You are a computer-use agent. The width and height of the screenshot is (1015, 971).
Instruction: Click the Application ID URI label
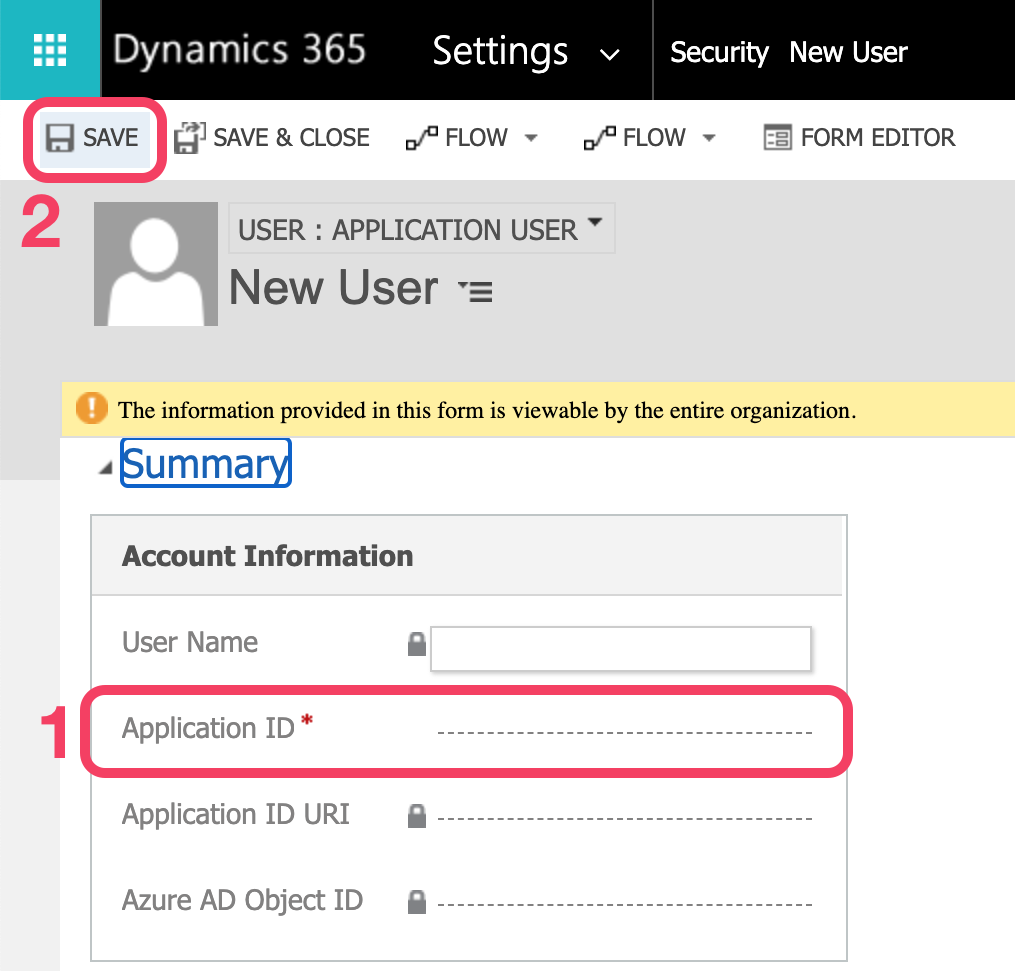(x=236, y=814)
